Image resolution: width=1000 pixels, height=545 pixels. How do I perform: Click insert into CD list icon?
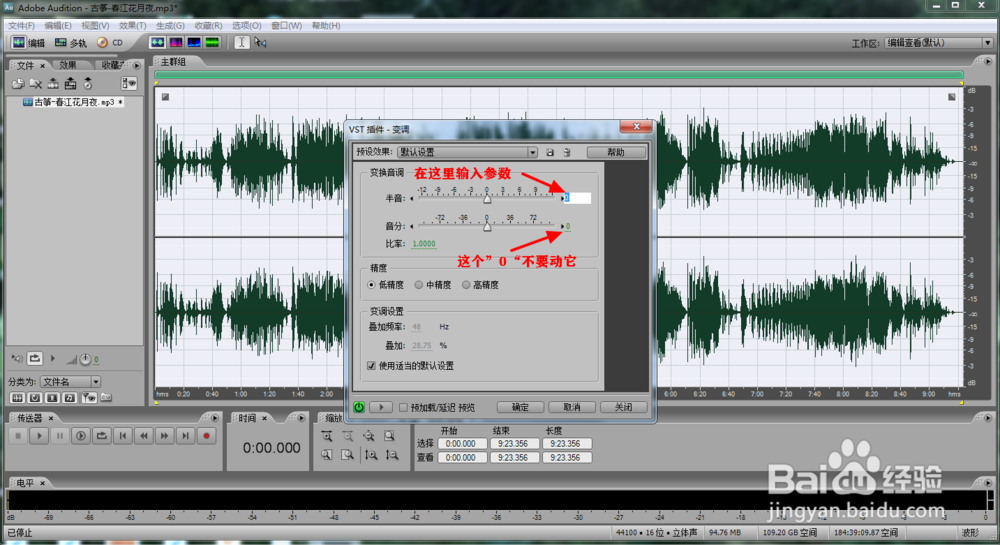tap(88, 84)
